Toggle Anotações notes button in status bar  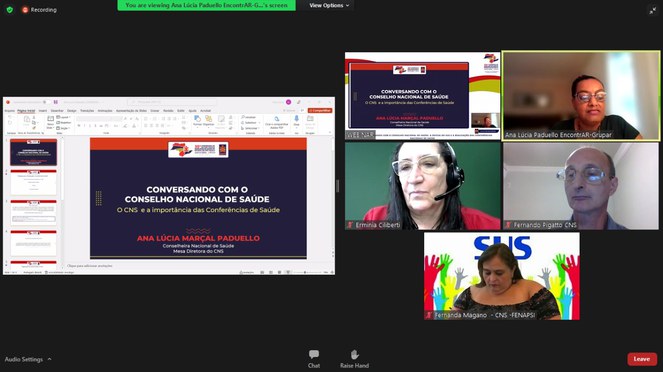pyautogui.click(x=247, y=272)
